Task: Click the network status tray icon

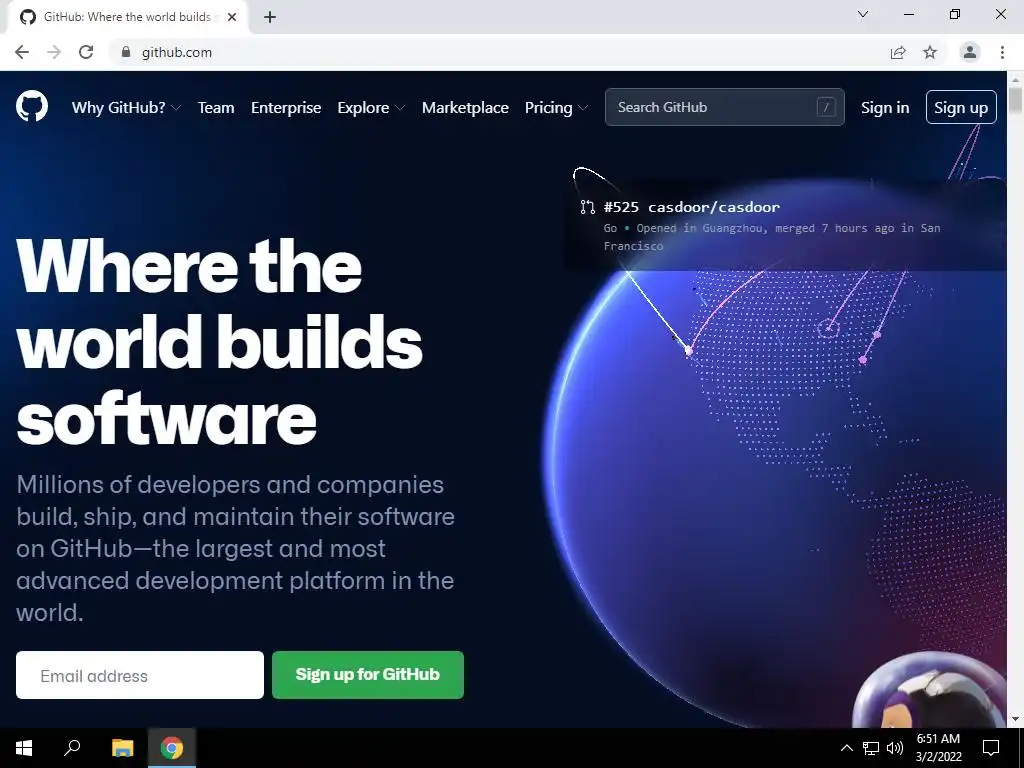Action: coord(871,748)
